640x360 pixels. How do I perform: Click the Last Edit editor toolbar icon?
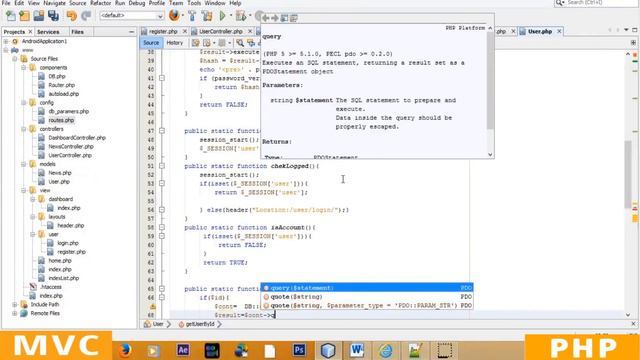coord(196,43)
